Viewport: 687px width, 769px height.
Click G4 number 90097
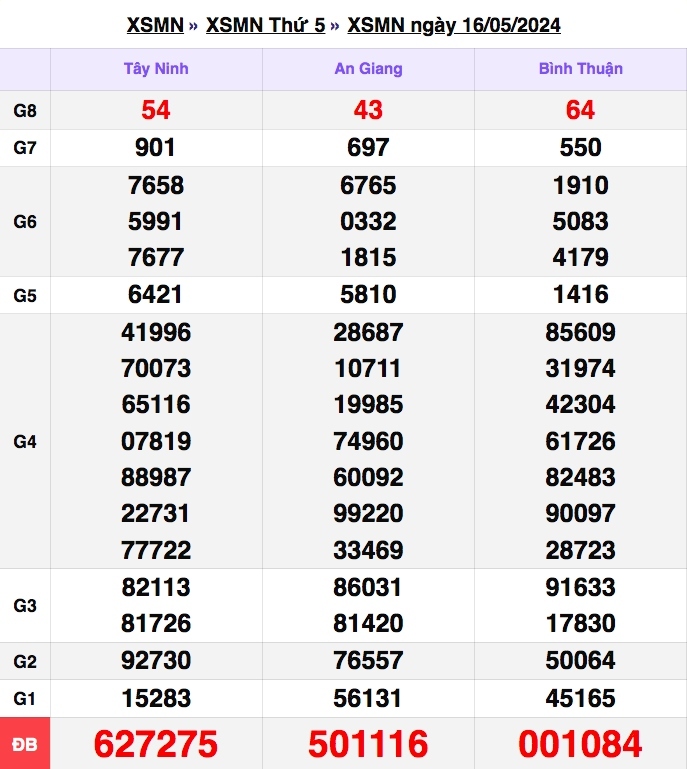581,514
